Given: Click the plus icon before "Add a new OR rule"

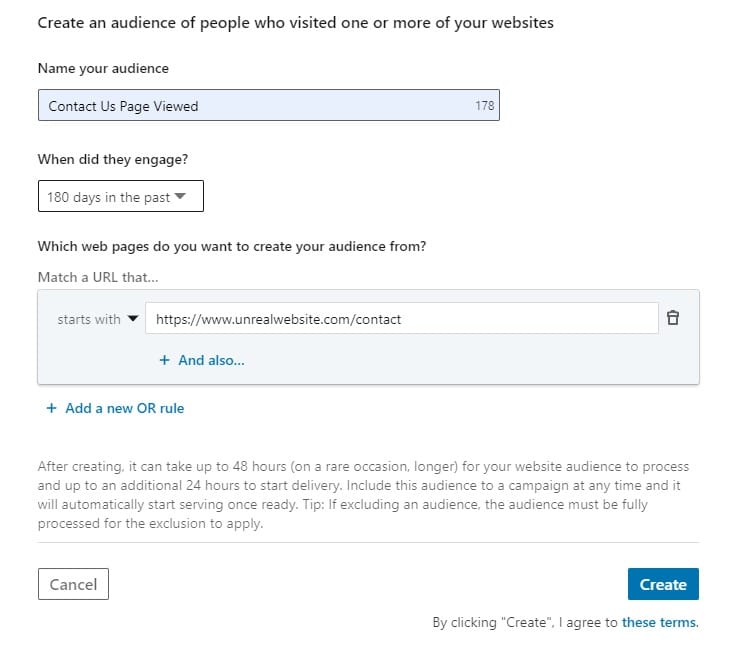Looking at the screenshot, I should click(x=51, y=408).
